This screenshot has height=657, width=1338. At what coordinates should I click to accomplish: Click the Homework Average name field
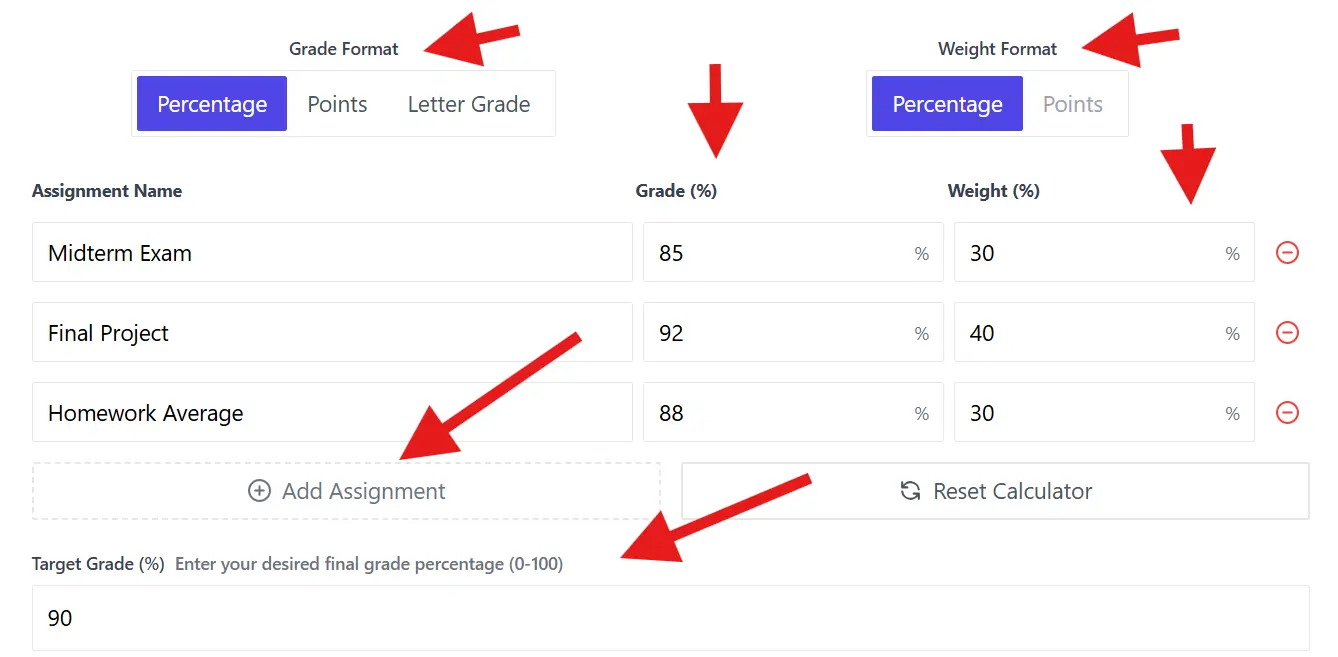click(x=332, y=413)
